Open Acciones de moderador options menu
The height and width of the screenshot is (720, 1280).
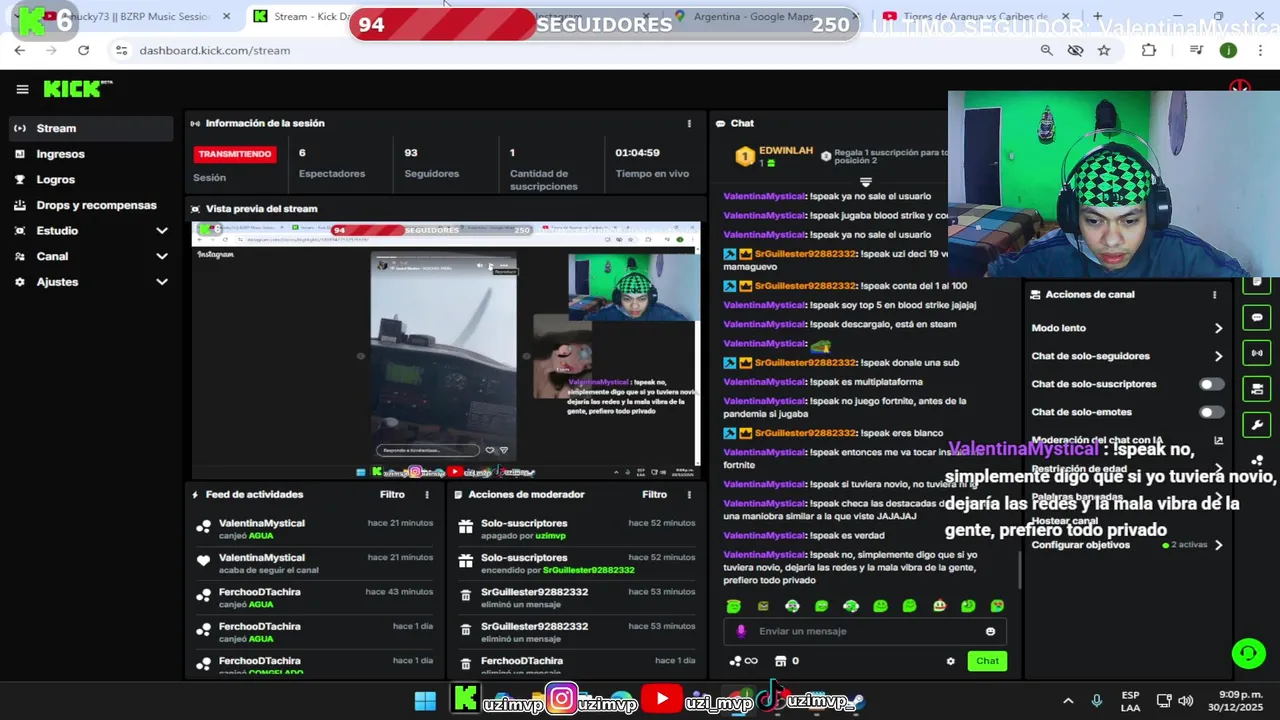tap(688, 494)
